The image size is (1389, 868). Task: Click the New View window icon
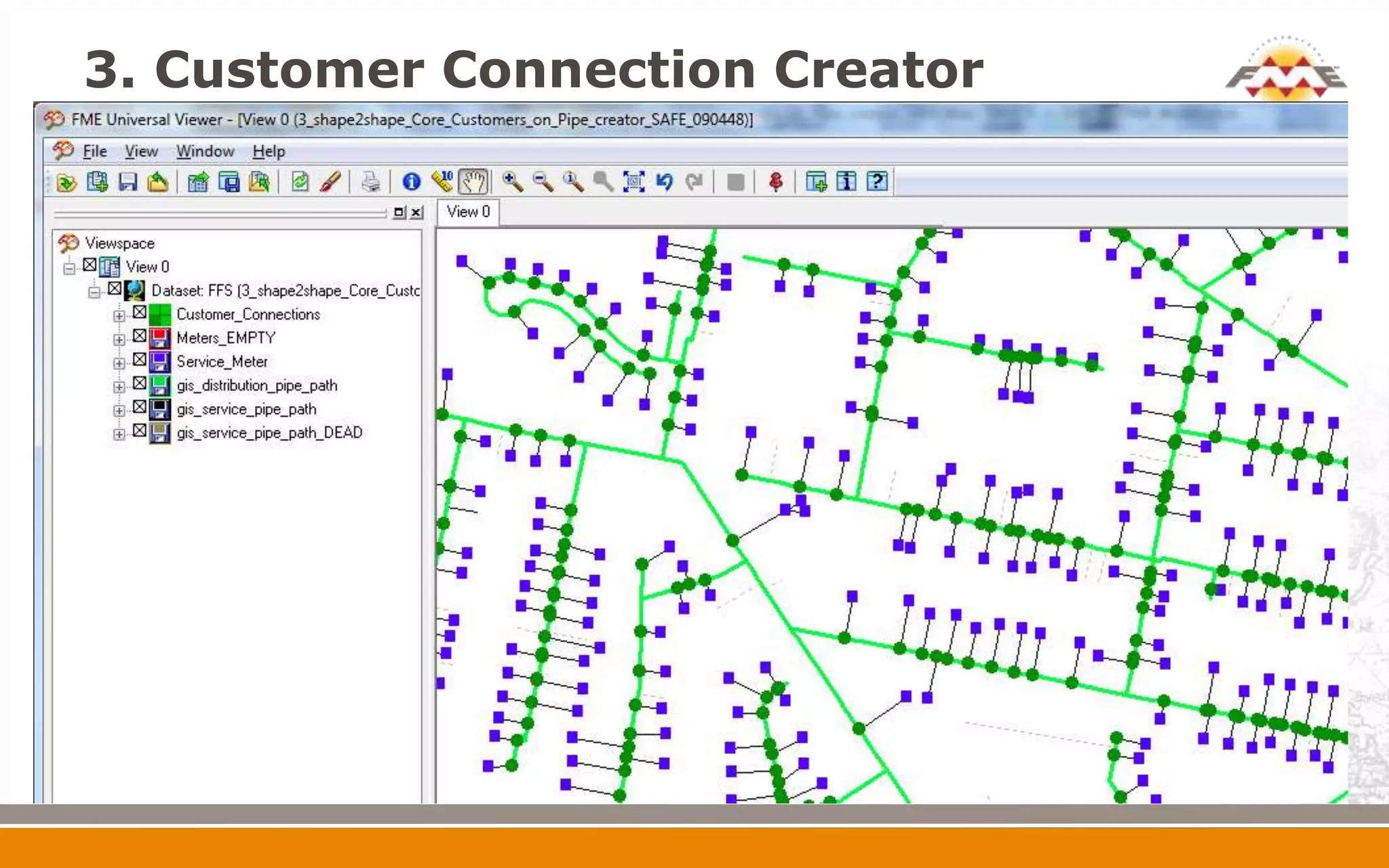(x=816, y=182)
